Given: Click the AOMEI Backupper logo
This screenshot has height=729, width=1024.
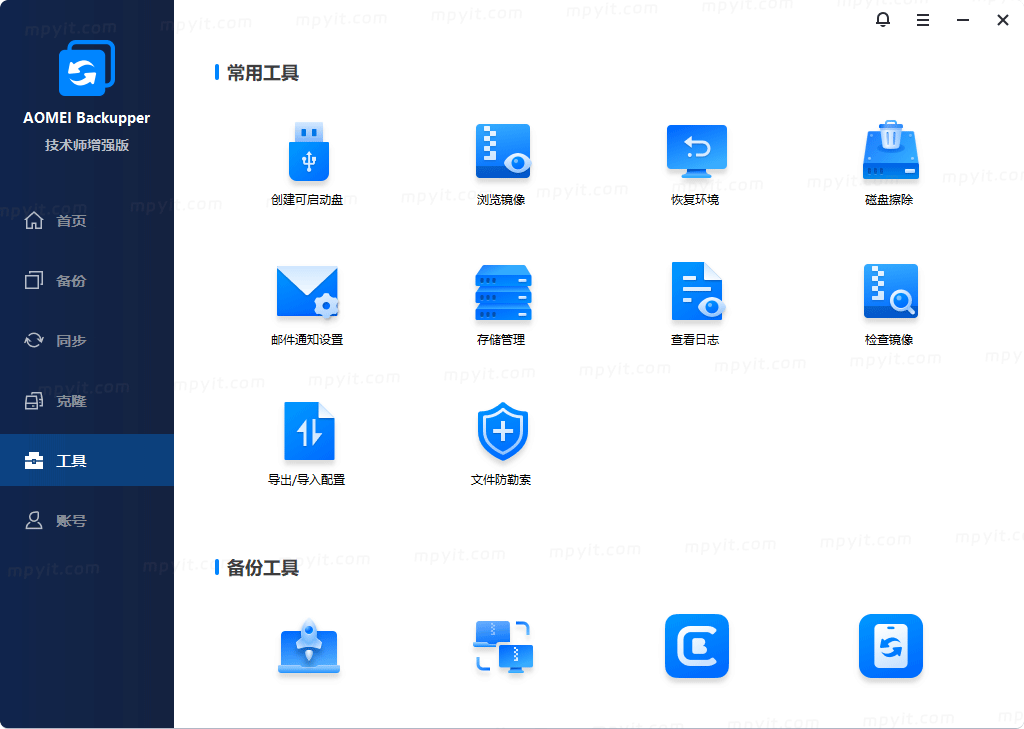Looking at the screenshot, I should (x=86, y=68).
